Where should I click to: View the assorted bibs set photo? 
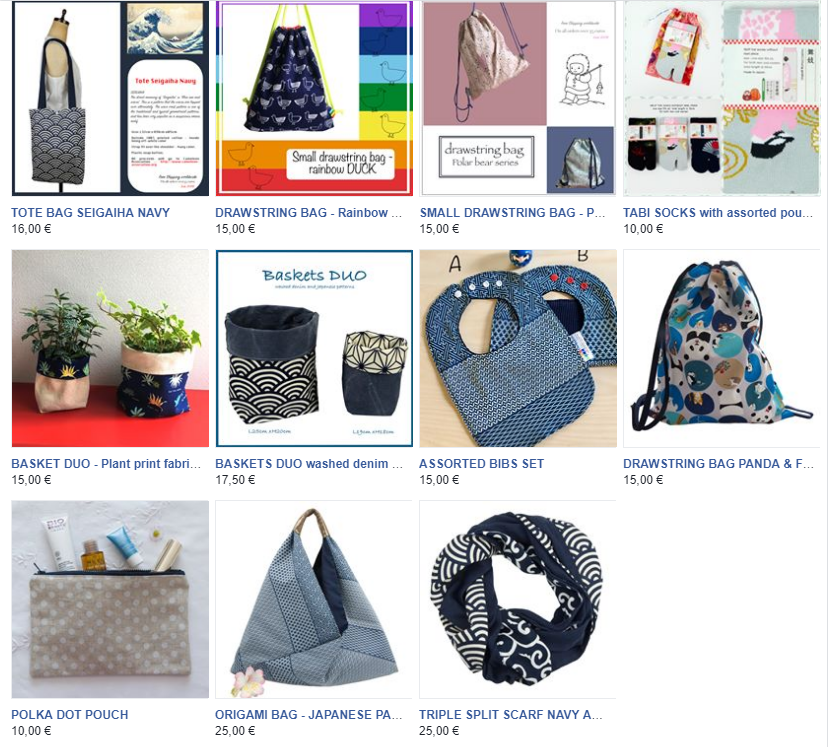click(x=518, y=348)
